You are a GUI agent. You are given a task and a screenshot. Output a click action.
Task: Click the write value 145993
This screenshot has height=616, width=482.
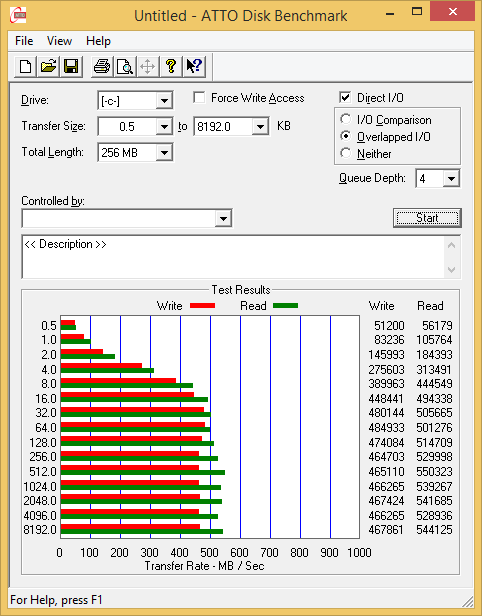coord(386,355)
